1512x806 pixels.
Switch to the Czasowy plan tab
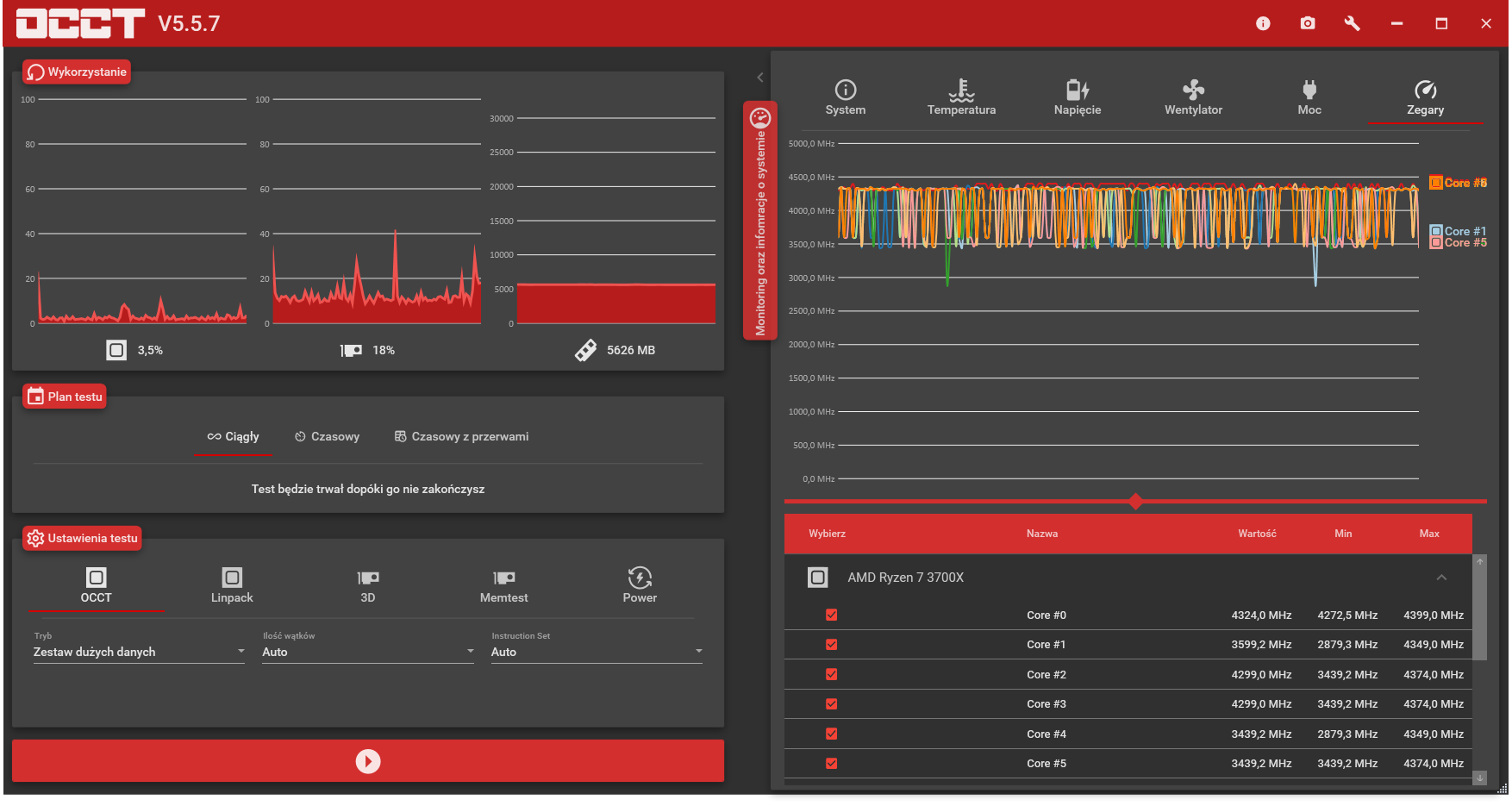click(x=327, y=436)
